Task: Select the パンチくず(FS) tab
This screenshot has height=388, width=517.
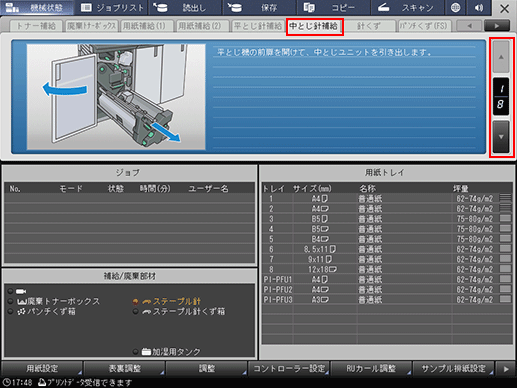Action: [x=424, y=26]
